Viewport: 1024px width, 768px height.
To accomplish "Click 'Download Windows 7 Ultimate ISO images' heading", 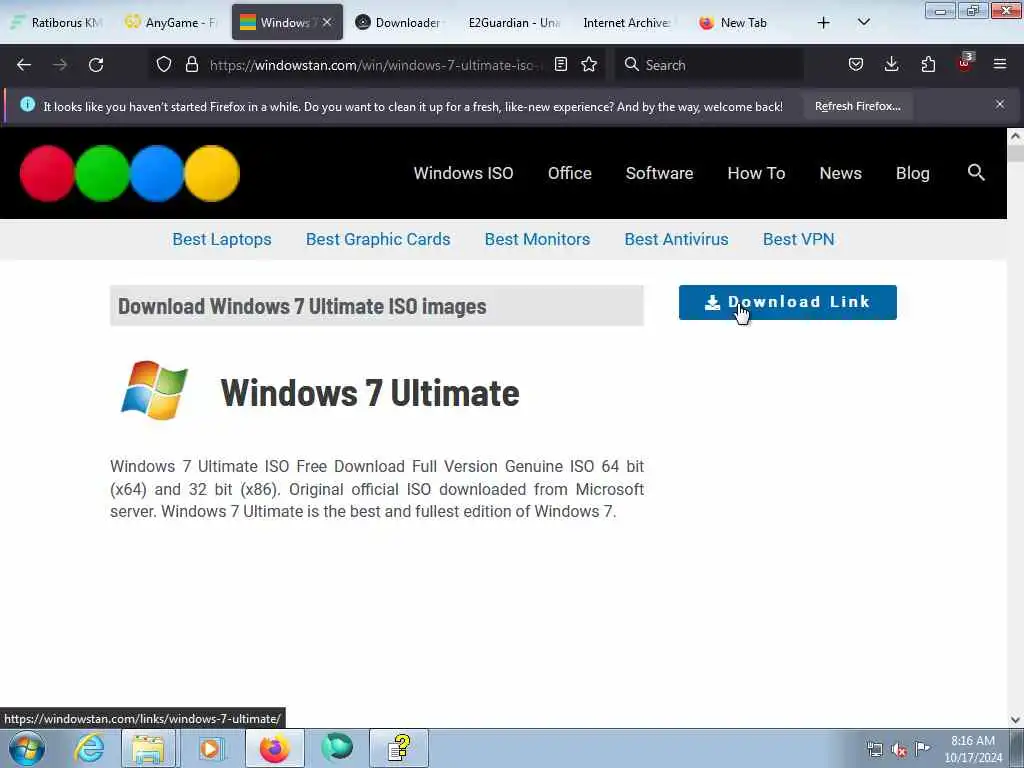I will 302,306.
